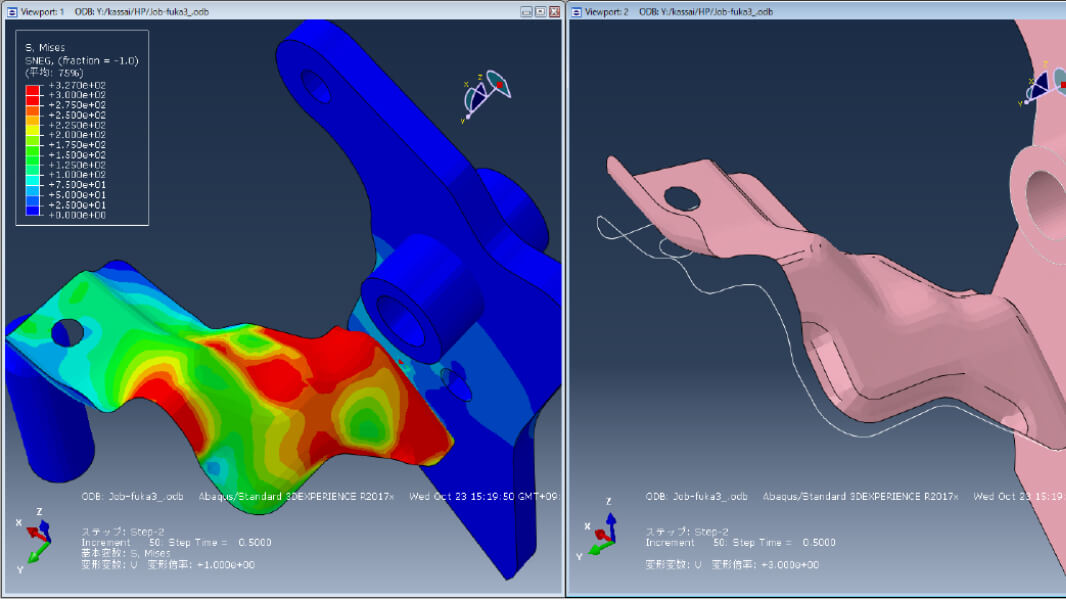Pick the hole in the pink deformed bracket
The image size is (1066, 600).
[x=682, y=199]
